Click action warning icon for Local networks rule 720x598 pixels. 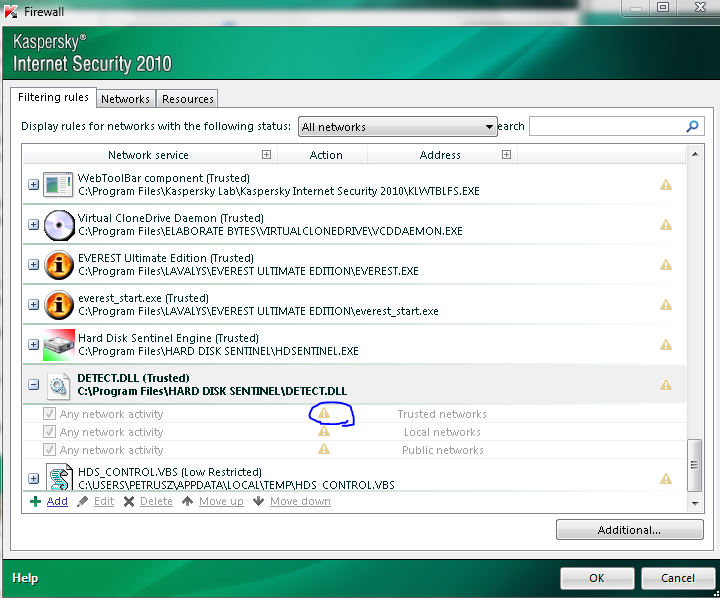324,431
